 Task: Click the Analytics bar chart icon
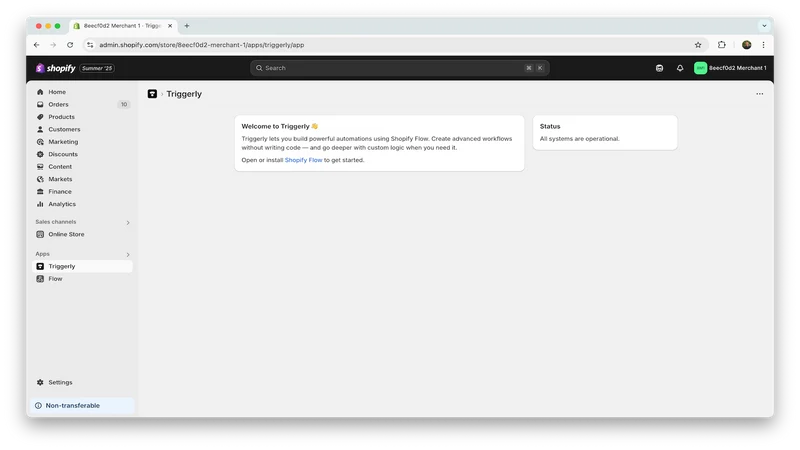point(40,204)
